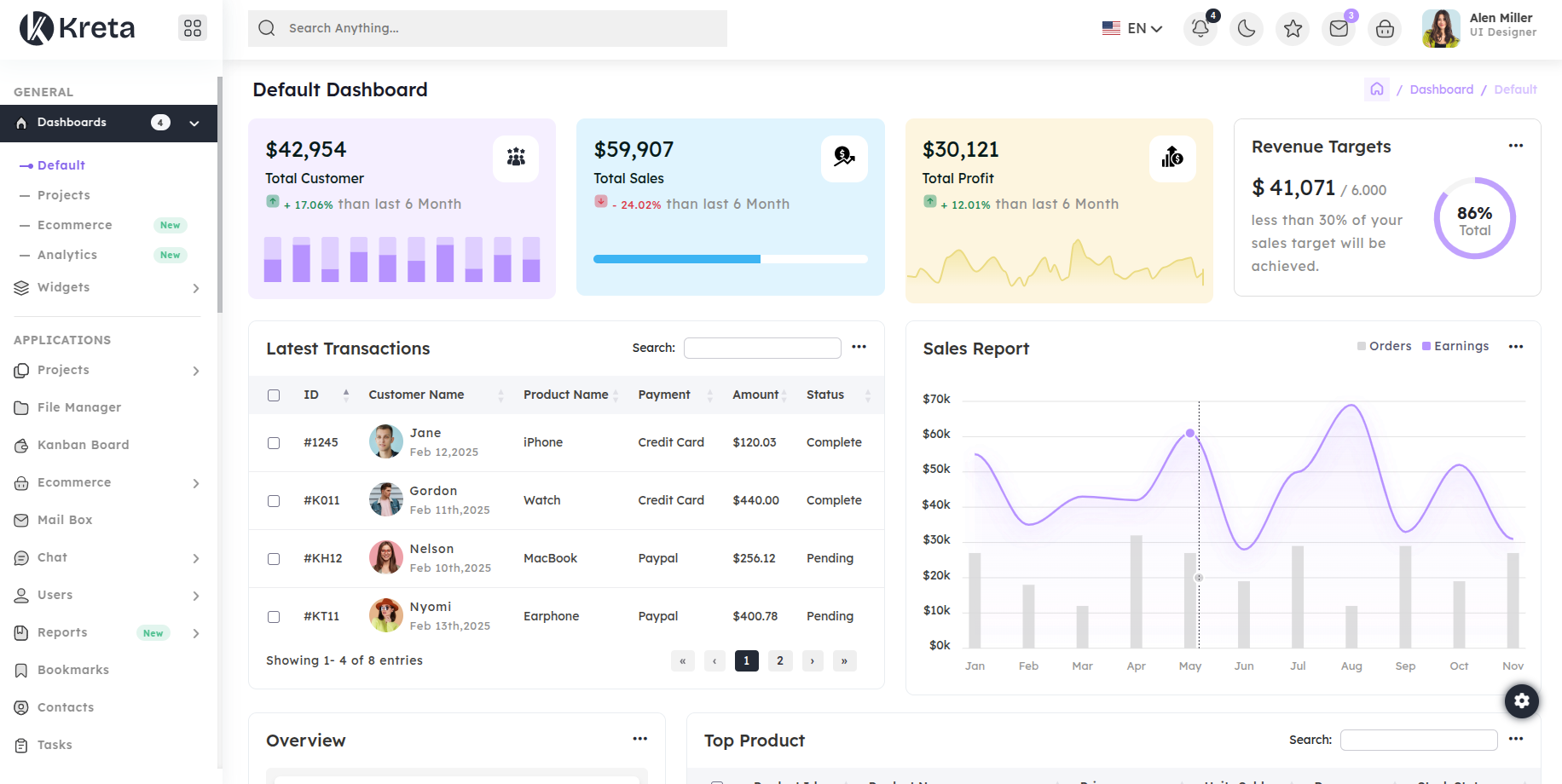This screenshot has height=784, width=1562.
Task: Open Kanban Board from the sidebar
Action: (x=83, y=445)
